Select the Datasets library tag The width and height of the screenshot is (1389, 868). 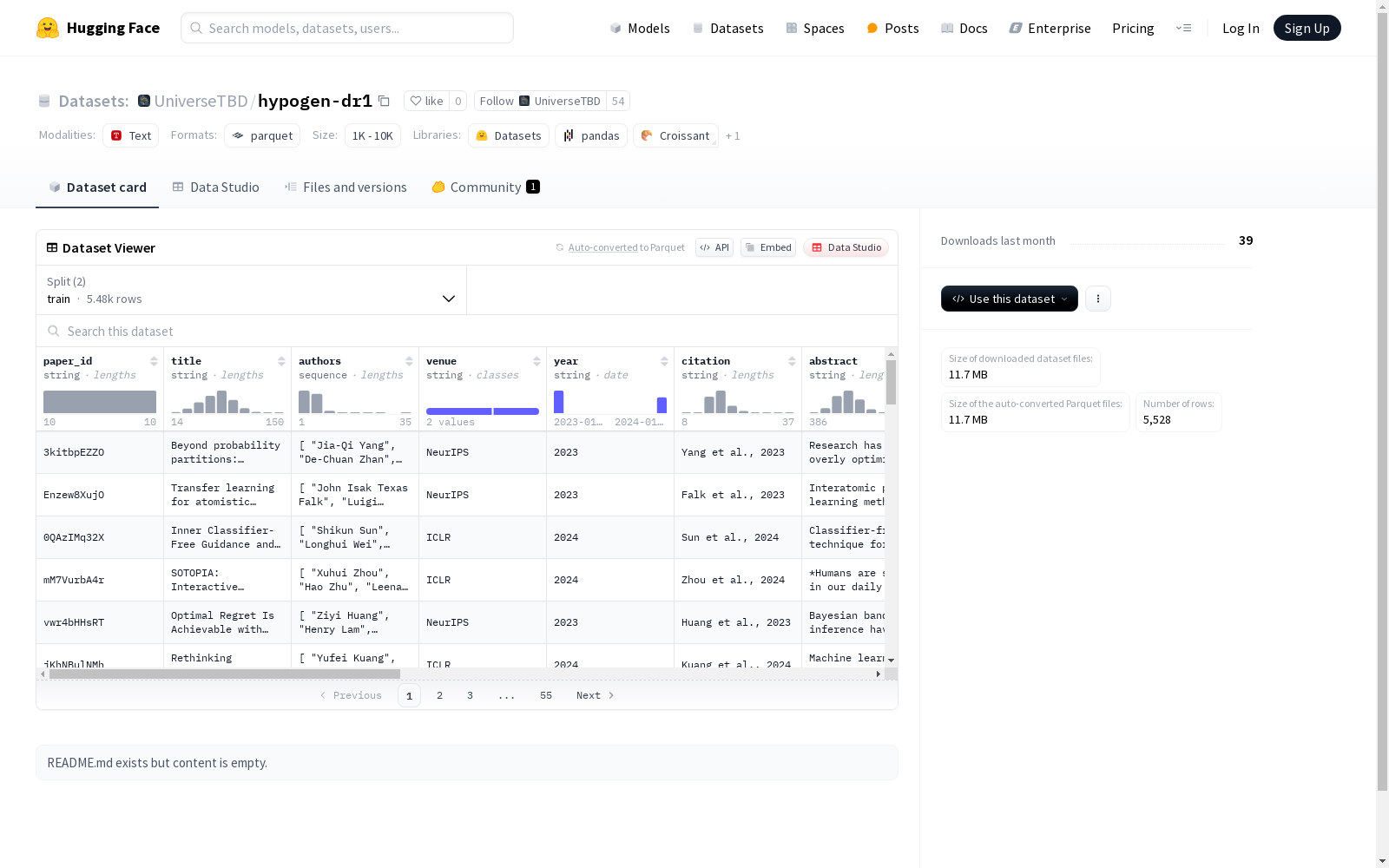[509, 135]
